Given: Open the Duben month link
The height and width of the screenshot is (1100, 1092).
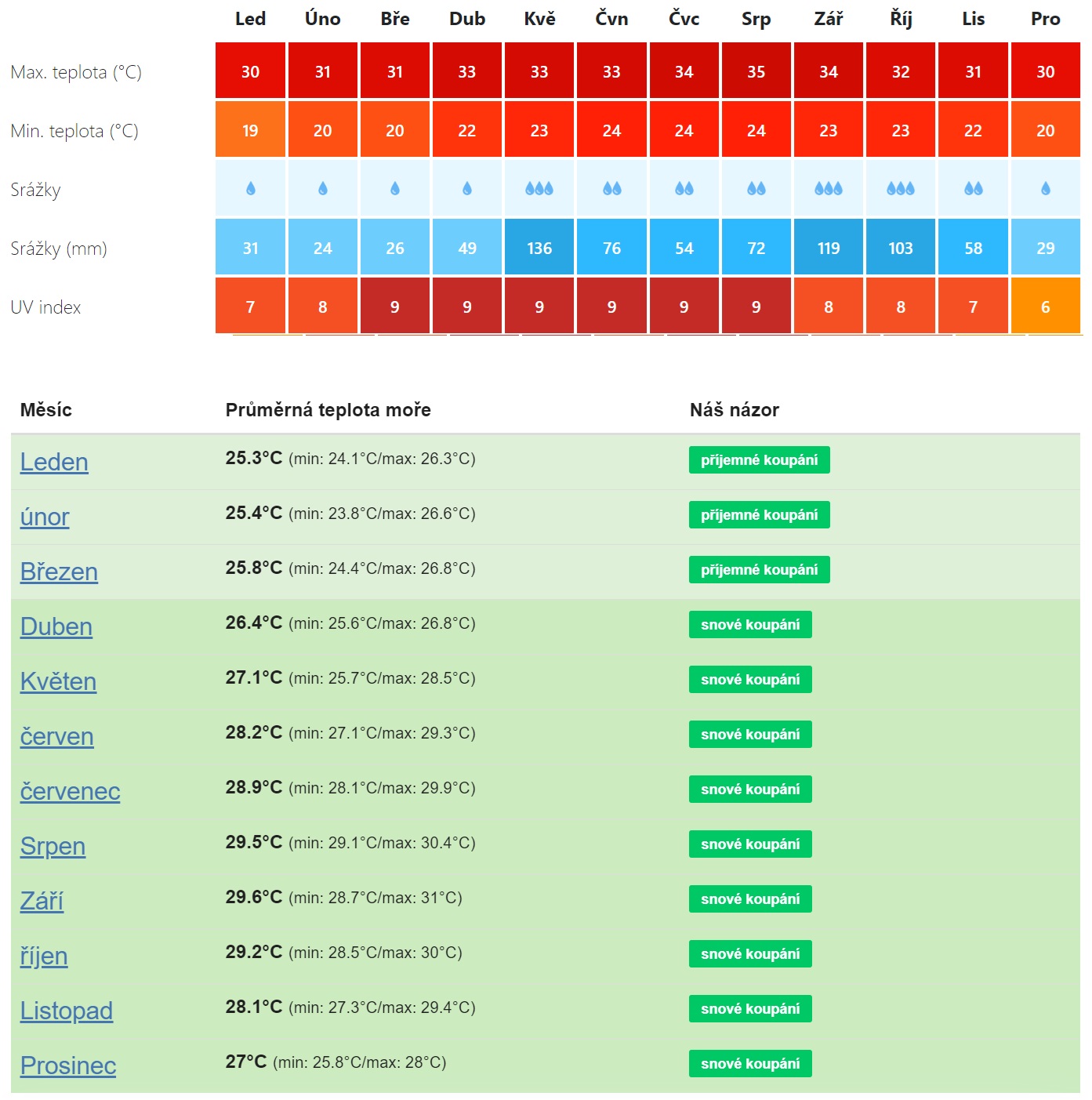Looking at the screenshot, I should 56,626.
